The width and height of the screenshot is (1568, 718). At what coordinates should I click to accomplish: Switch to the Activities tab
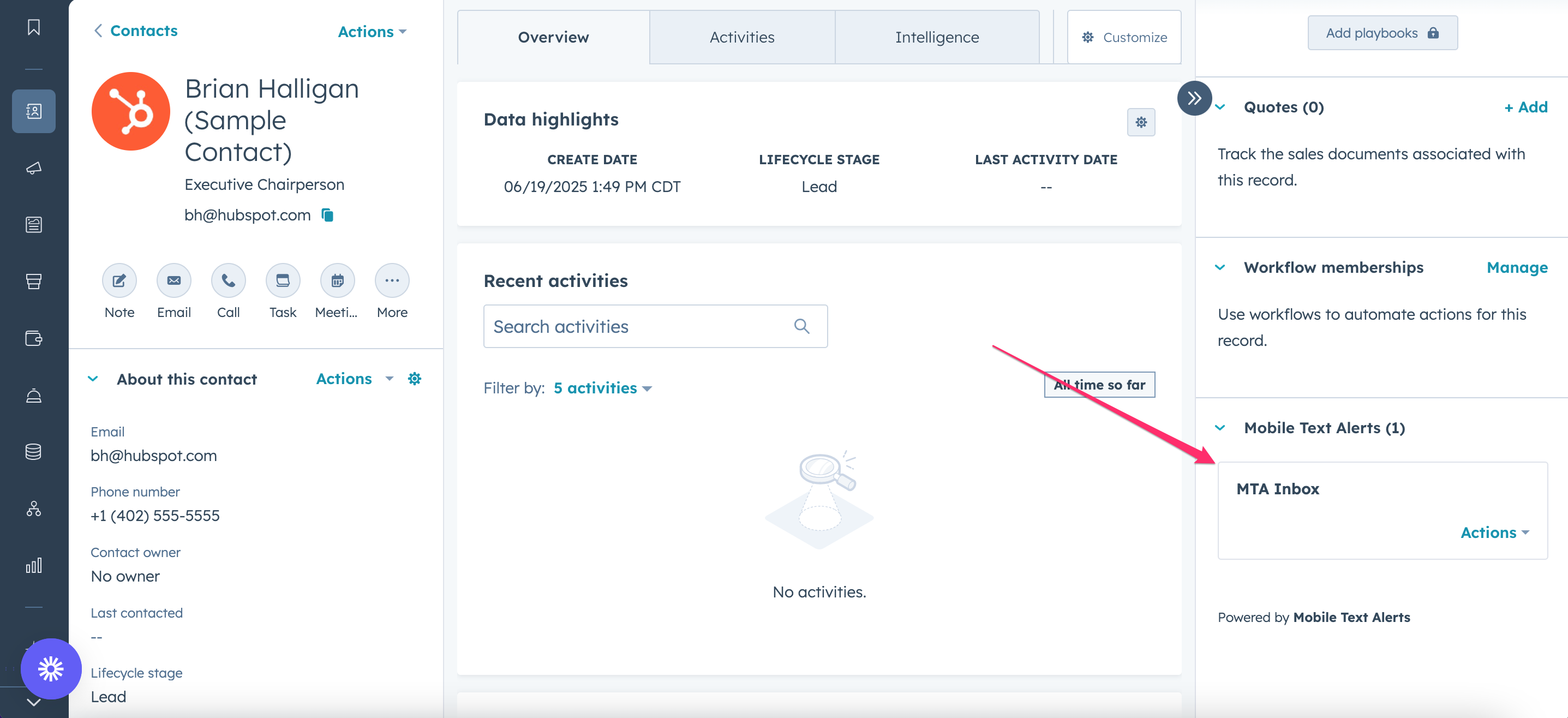[742, 37]
